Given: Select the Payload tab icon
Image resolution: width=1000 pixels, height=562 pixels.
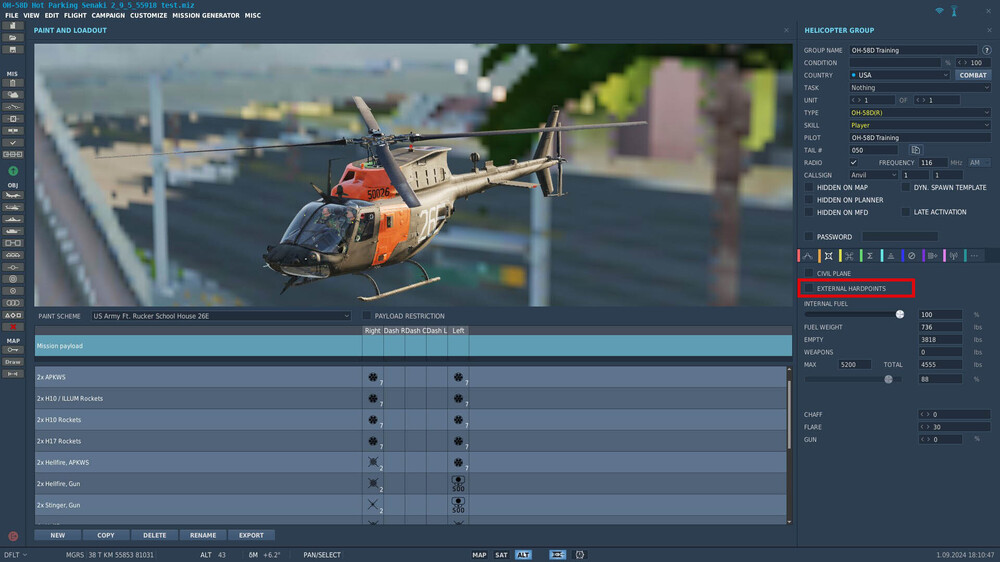Looking at the screenshot, I should click(829, 256).
